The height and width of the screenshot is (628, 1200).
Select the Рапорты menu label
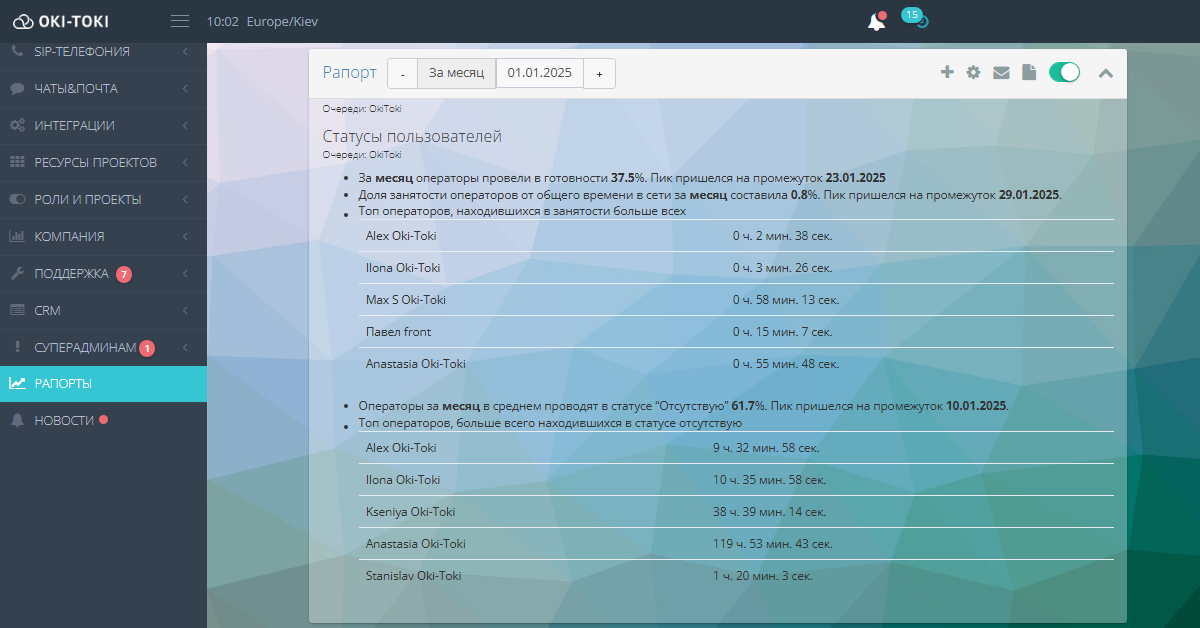pos(64,384)
